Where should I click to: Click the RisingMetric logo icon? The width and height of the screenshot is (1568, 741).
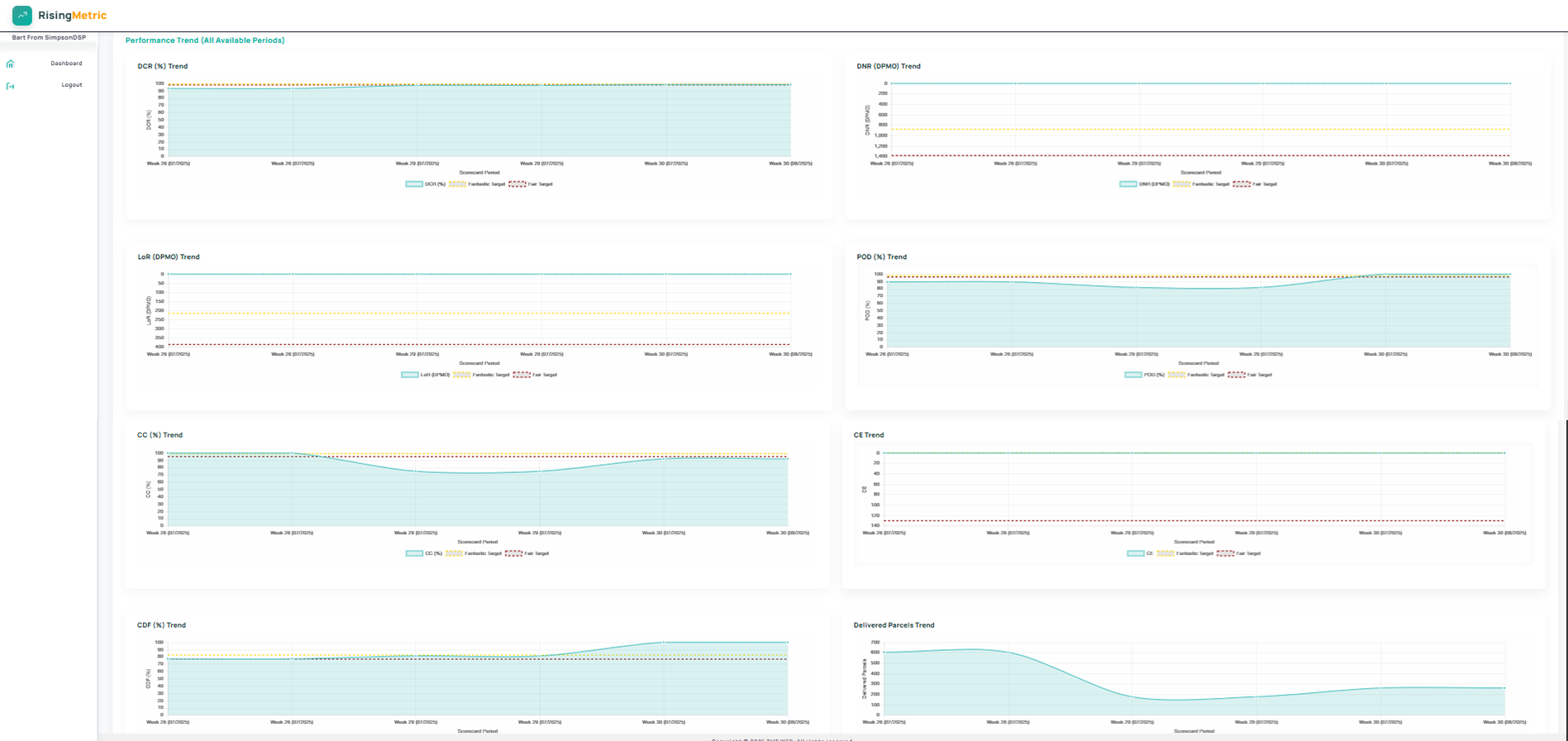22,16
